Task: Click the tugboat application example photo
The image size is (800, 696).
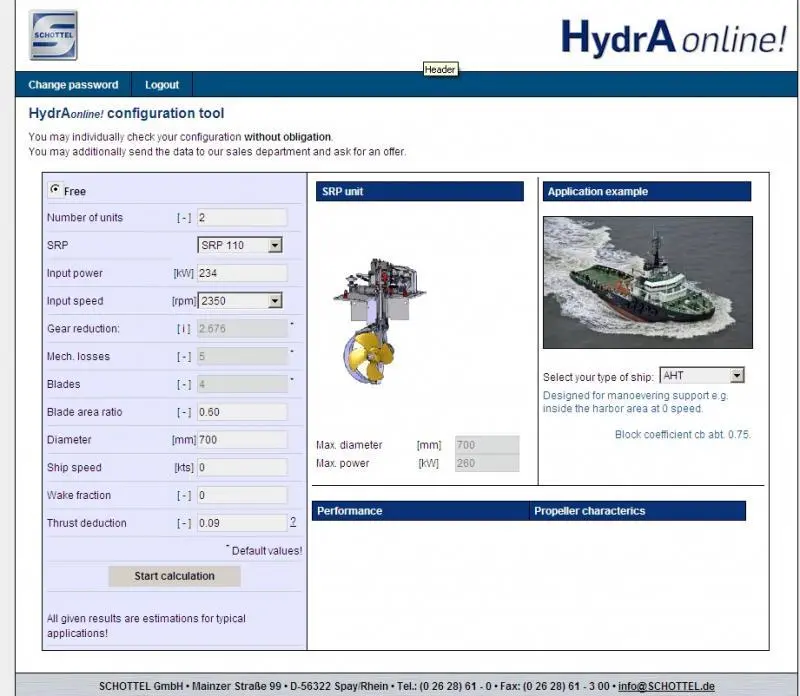Action: [x=647, y=283]
